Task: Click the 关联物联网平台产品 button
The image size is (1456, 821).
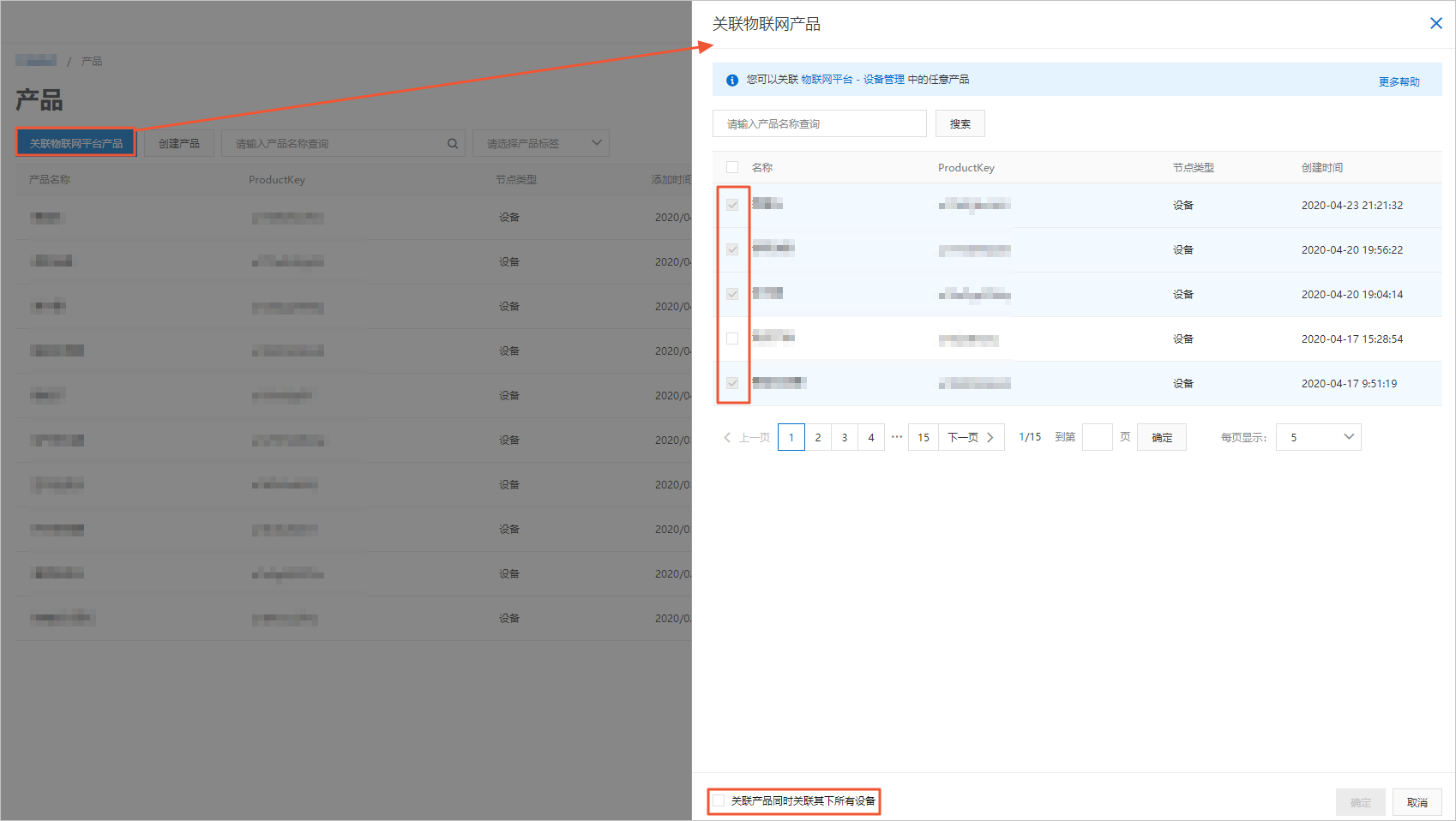Action: (76, 143)
